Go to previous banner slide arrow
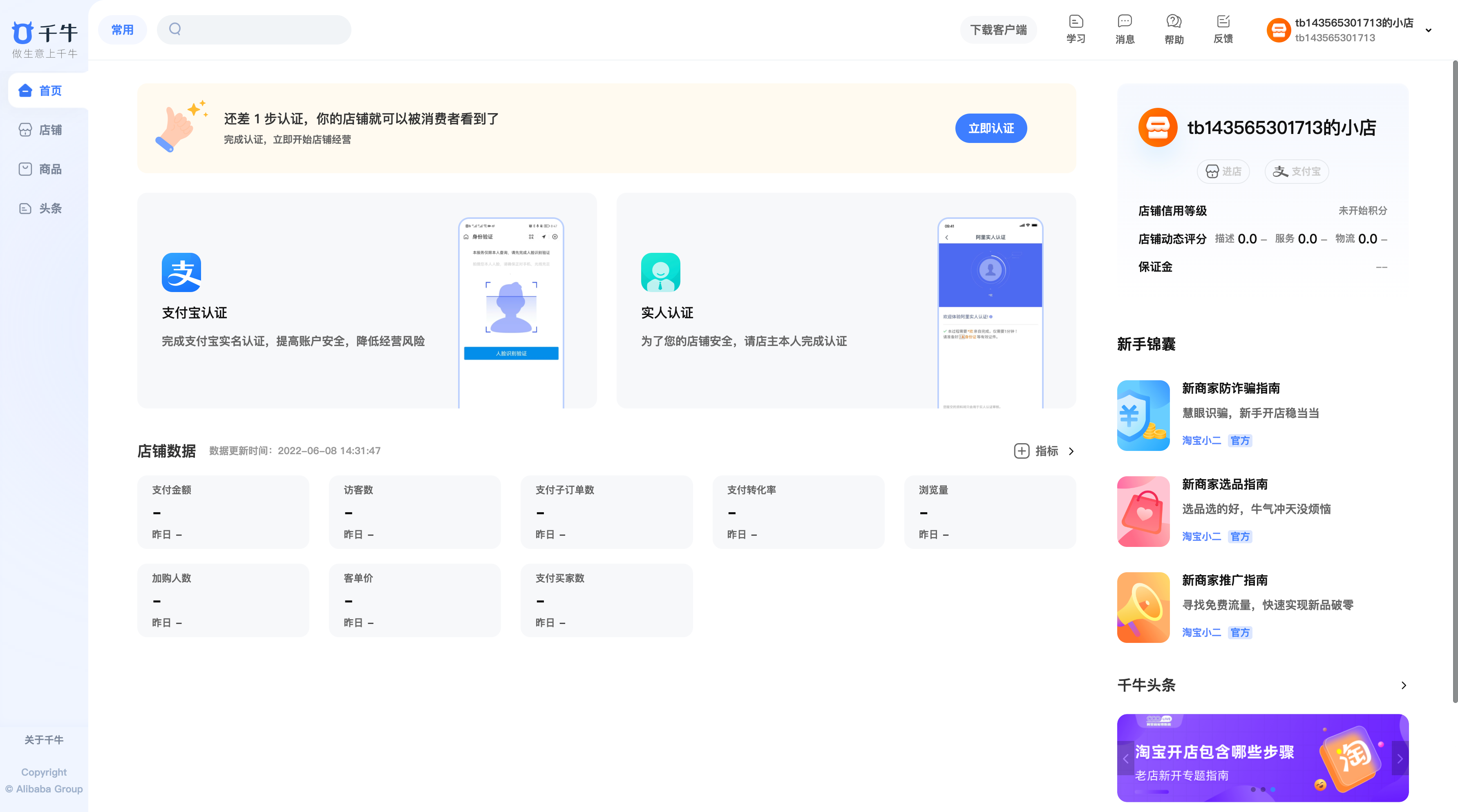 [1126, 758]
